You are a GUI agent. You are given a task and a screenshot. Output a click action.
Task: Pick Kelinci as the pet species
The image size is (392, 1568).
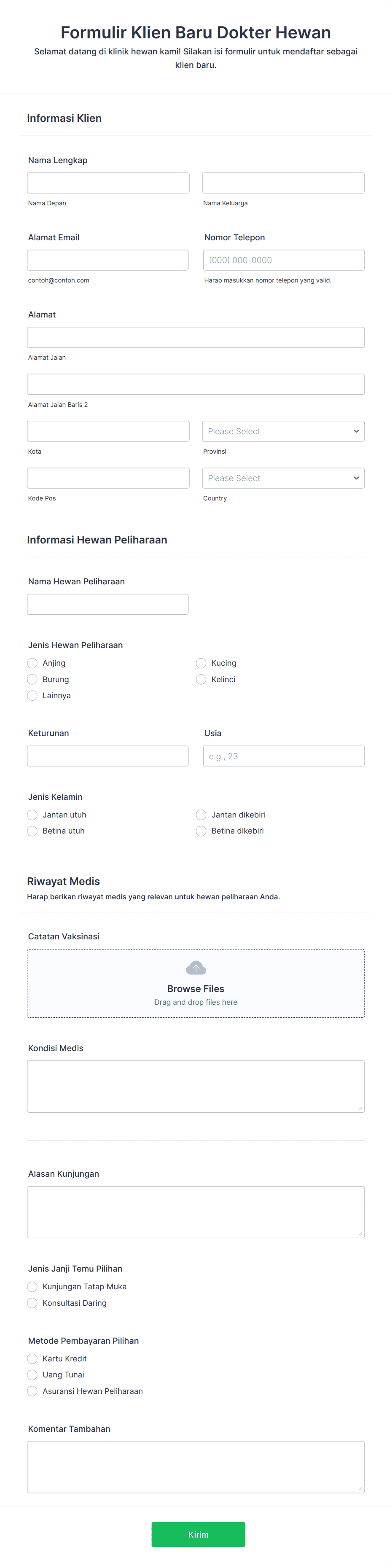pyautogui.click(x=201, y=679)
